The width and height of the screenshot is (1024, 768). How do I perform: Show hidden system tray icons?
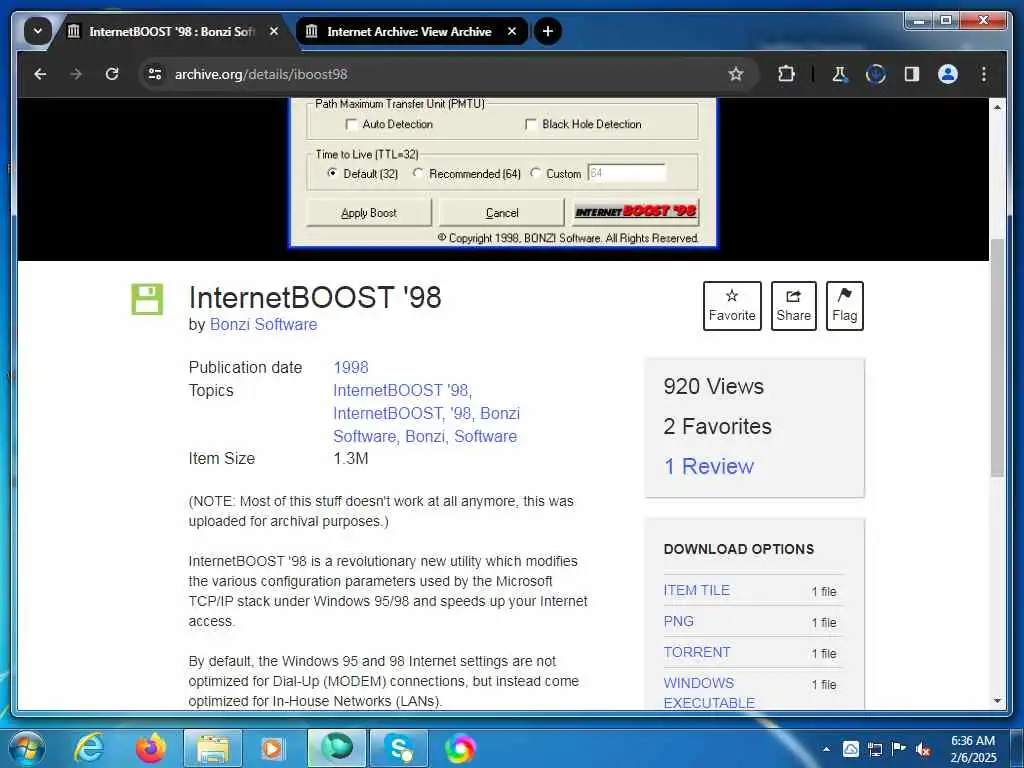click(826, 749)
